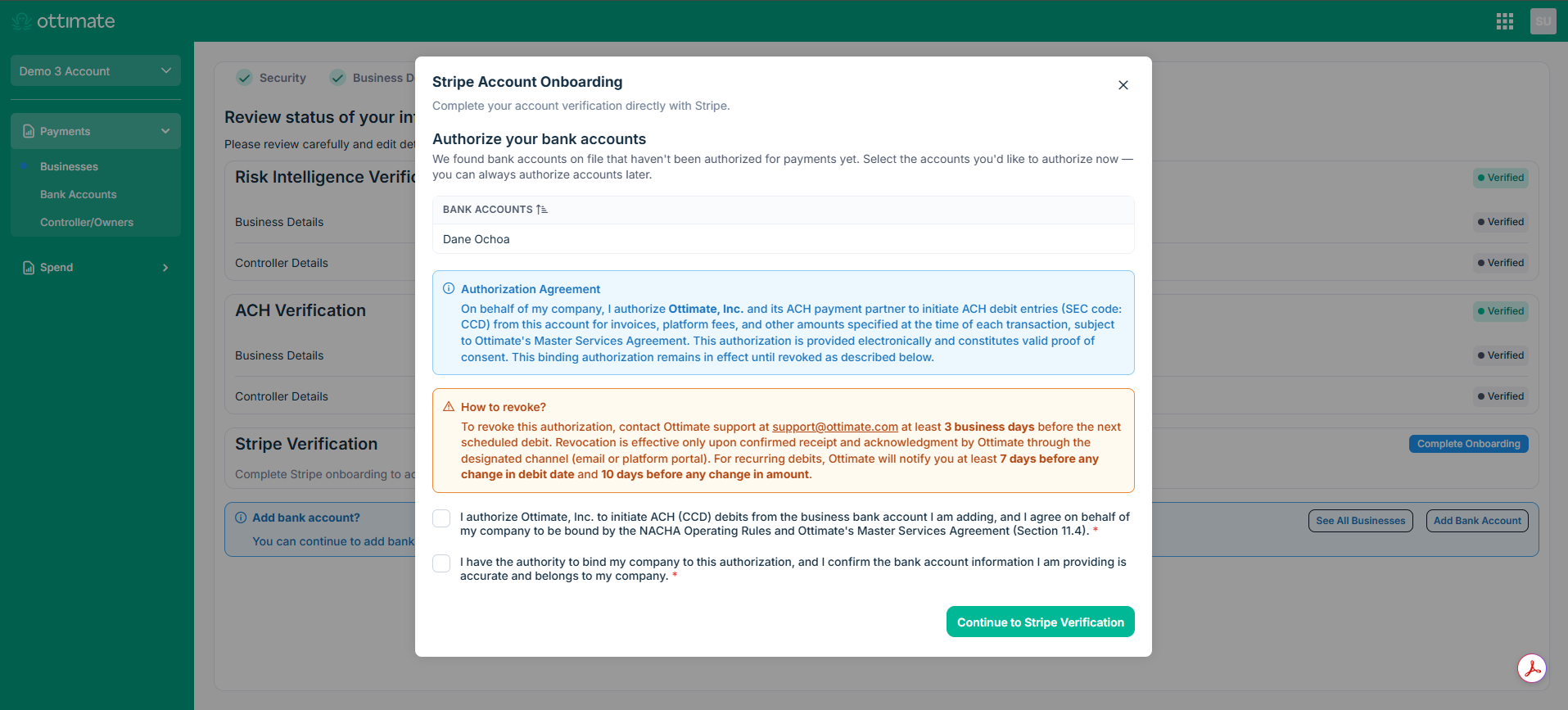
Task: Click the Ottimate logo
Action: pos(64,21)
